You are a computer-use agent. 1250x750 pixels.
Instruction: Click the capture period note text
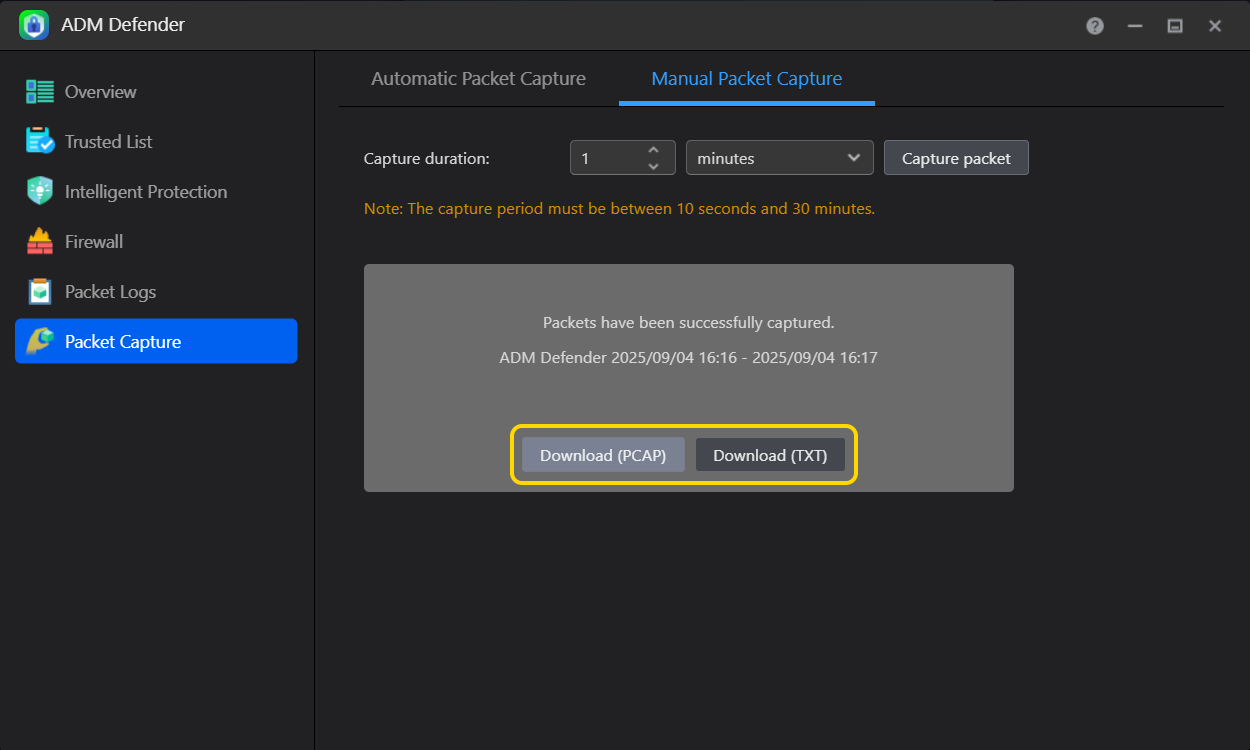coord(620,209)
